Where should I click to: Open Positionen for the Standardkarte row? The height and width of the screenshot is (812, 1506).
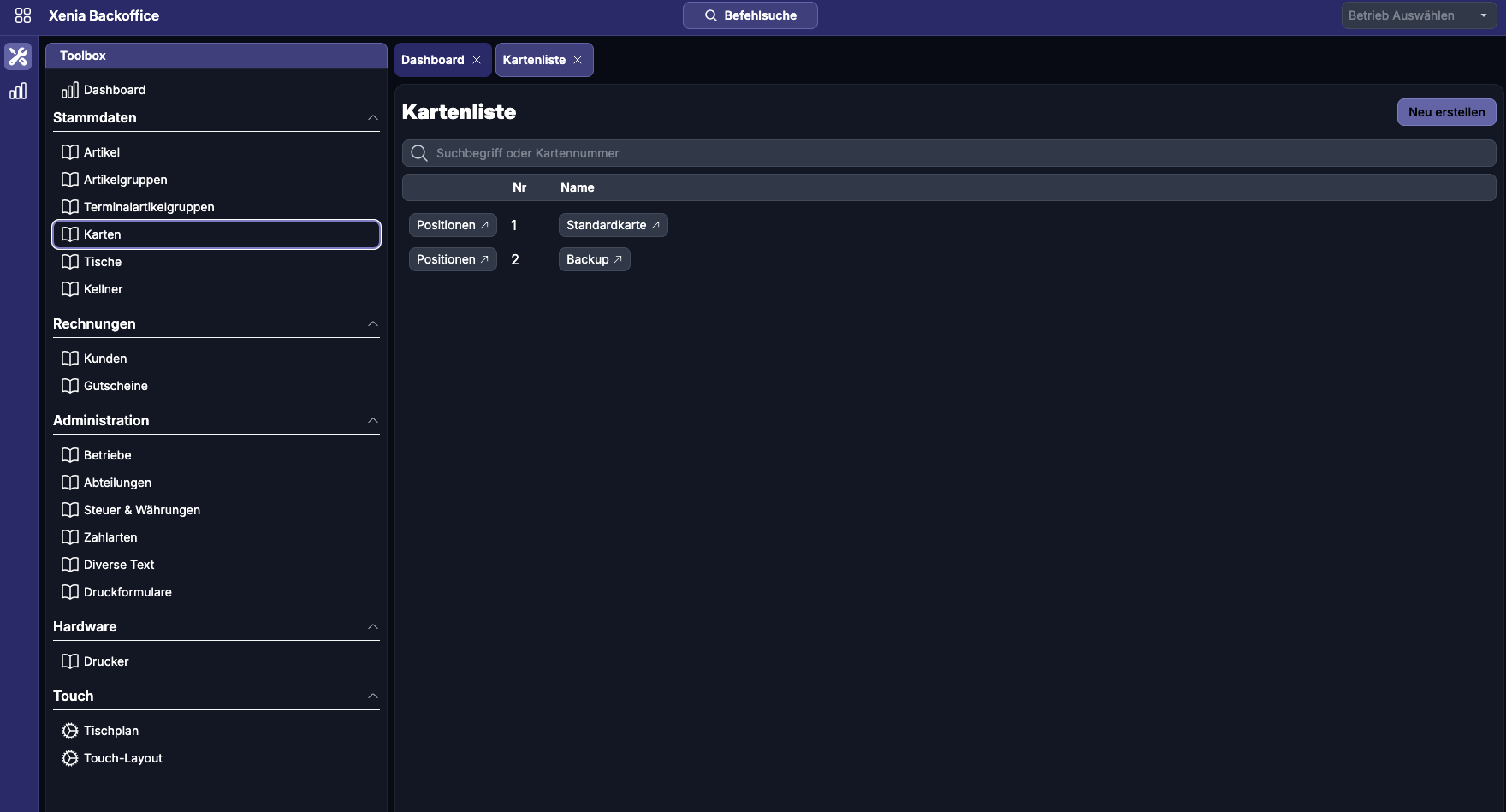453,225
